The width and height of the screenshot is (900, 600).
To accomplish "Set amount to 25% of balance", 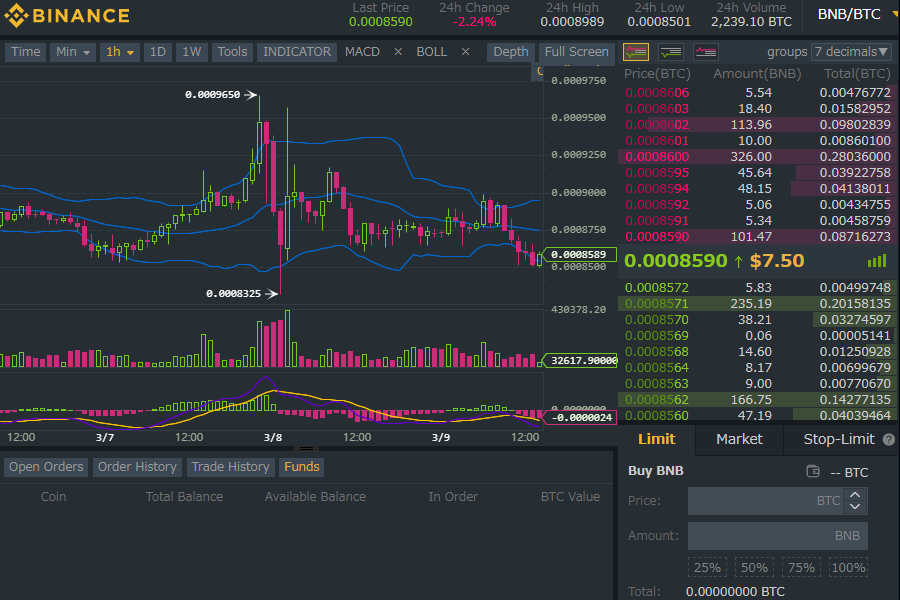I will tap(707, 567).
